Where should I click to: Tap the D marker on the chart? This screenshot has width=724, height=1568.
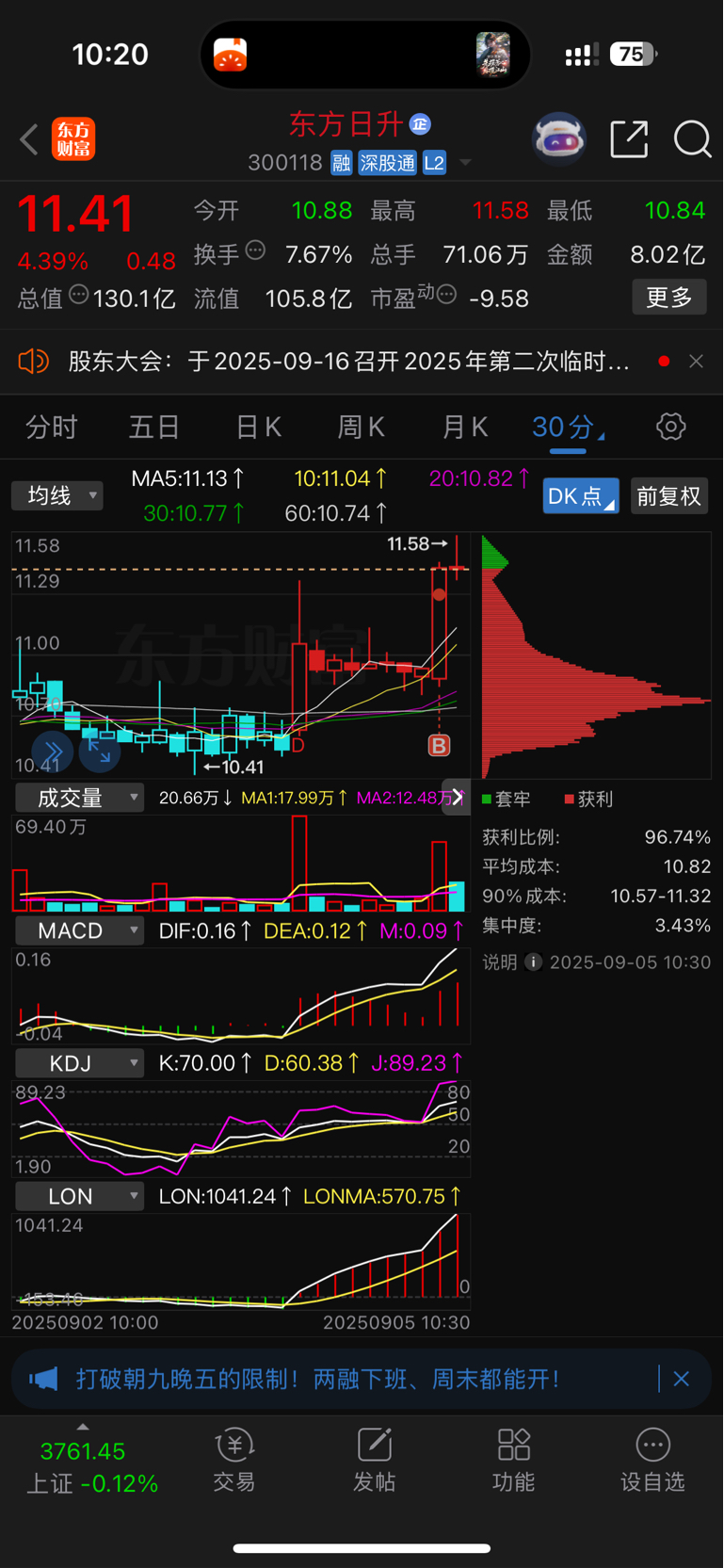point(298,745)
